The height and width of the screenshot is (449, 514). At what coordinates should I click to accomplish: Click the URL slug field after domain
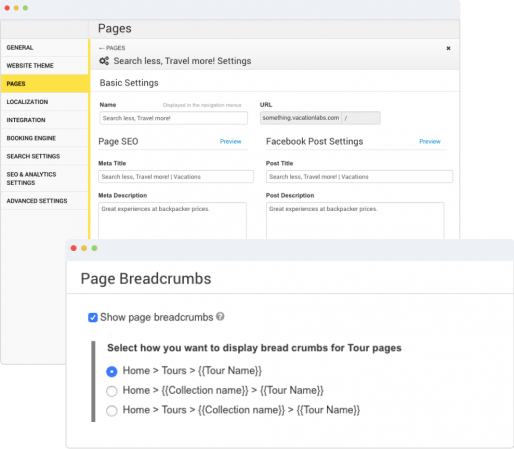[x=361, y=118]
